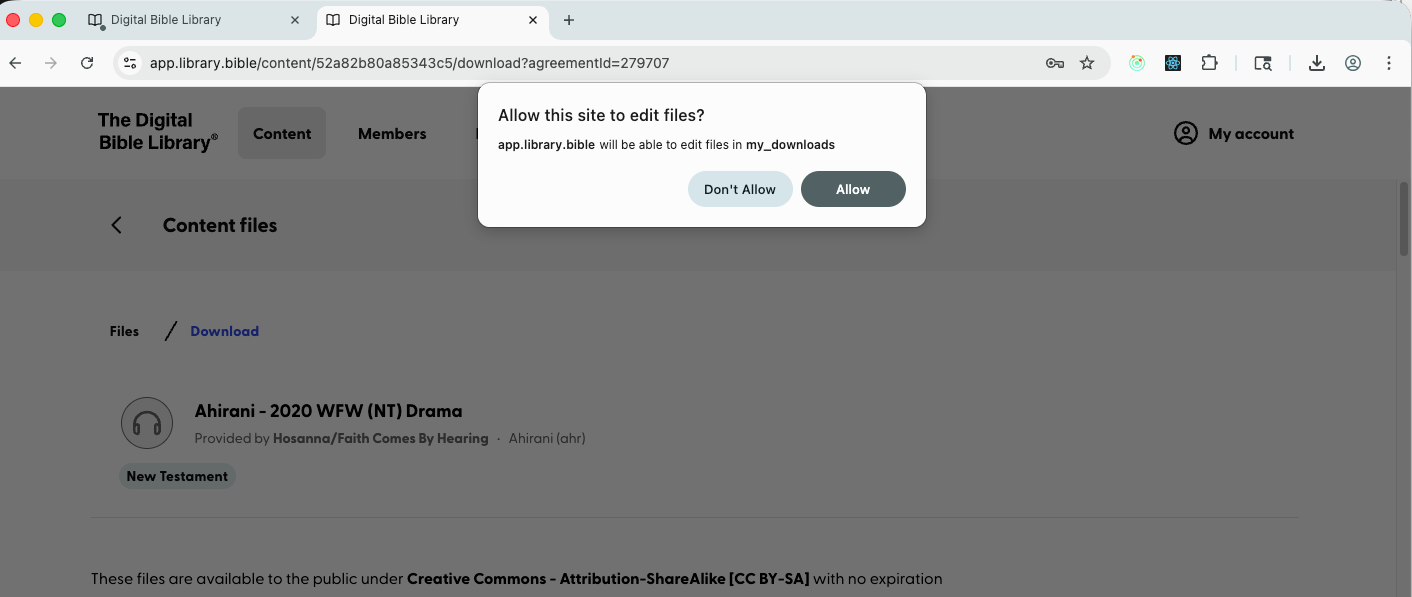Click the Download breadcrumb link
This screenshot has height=597, width=1412.
point(225,331)
